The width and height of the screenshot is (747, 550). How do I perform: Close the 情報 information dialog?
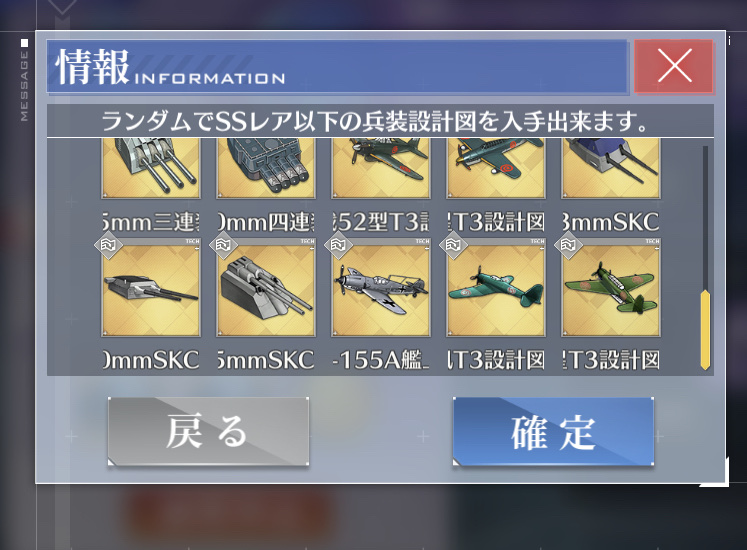click(x=674, y=66)
